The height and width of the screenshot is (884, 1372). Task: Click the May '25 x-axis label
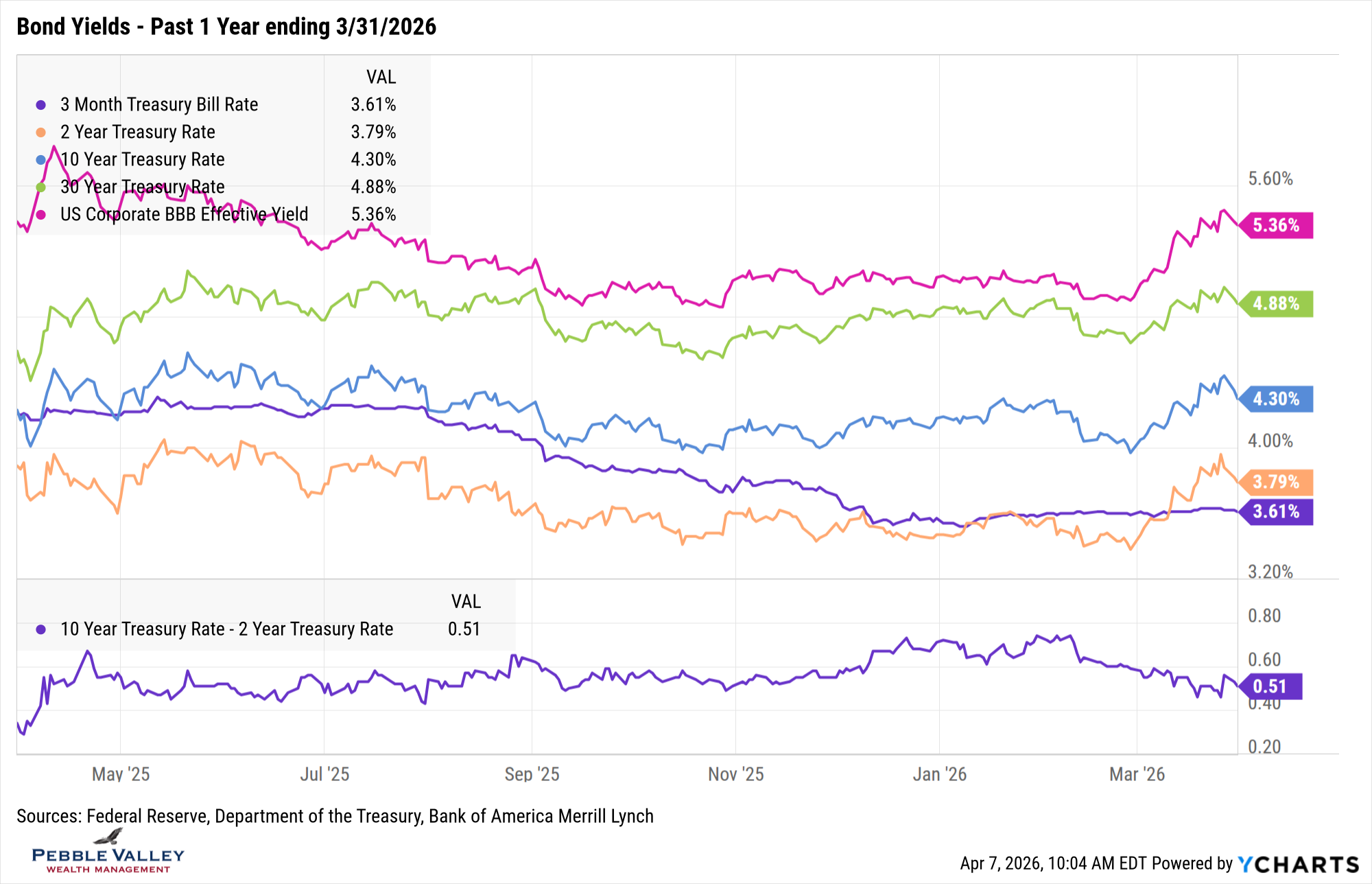tap(121, 774)
